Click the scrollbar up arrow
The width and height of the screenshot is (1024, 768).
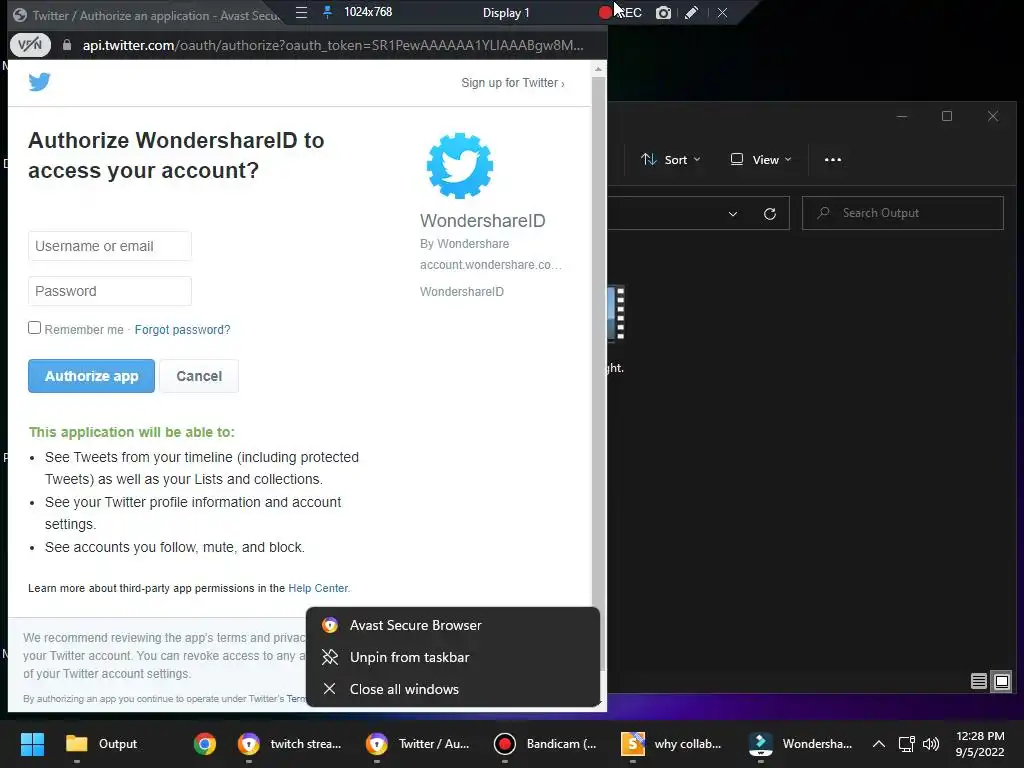[598, 69]
